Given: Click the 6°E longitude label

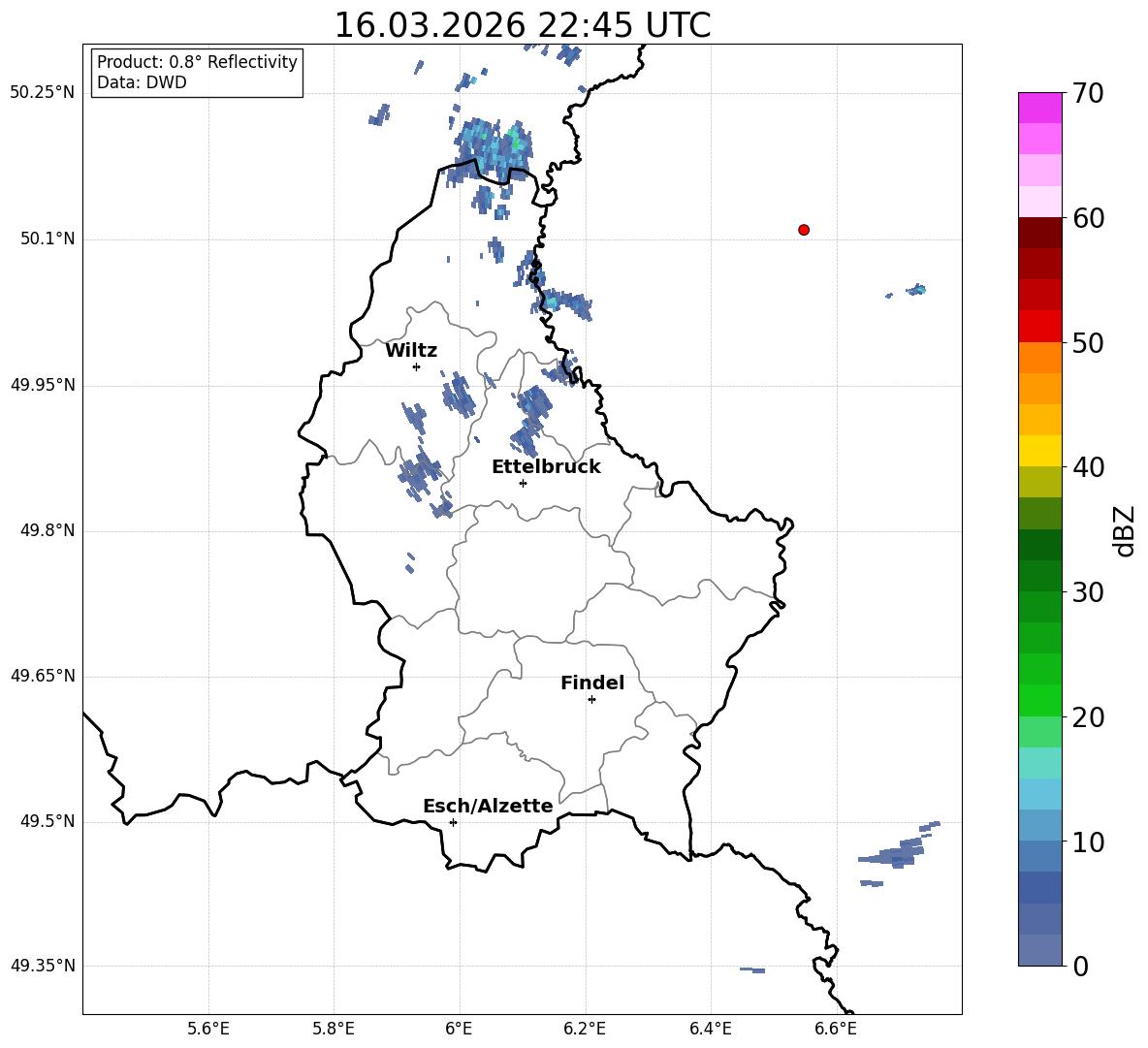Looking at the screenshot, I should coord(459,1029).
